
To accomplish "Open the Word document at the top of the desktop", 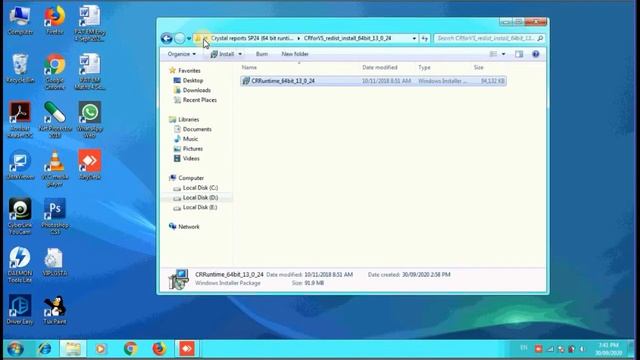I will 90,23.
